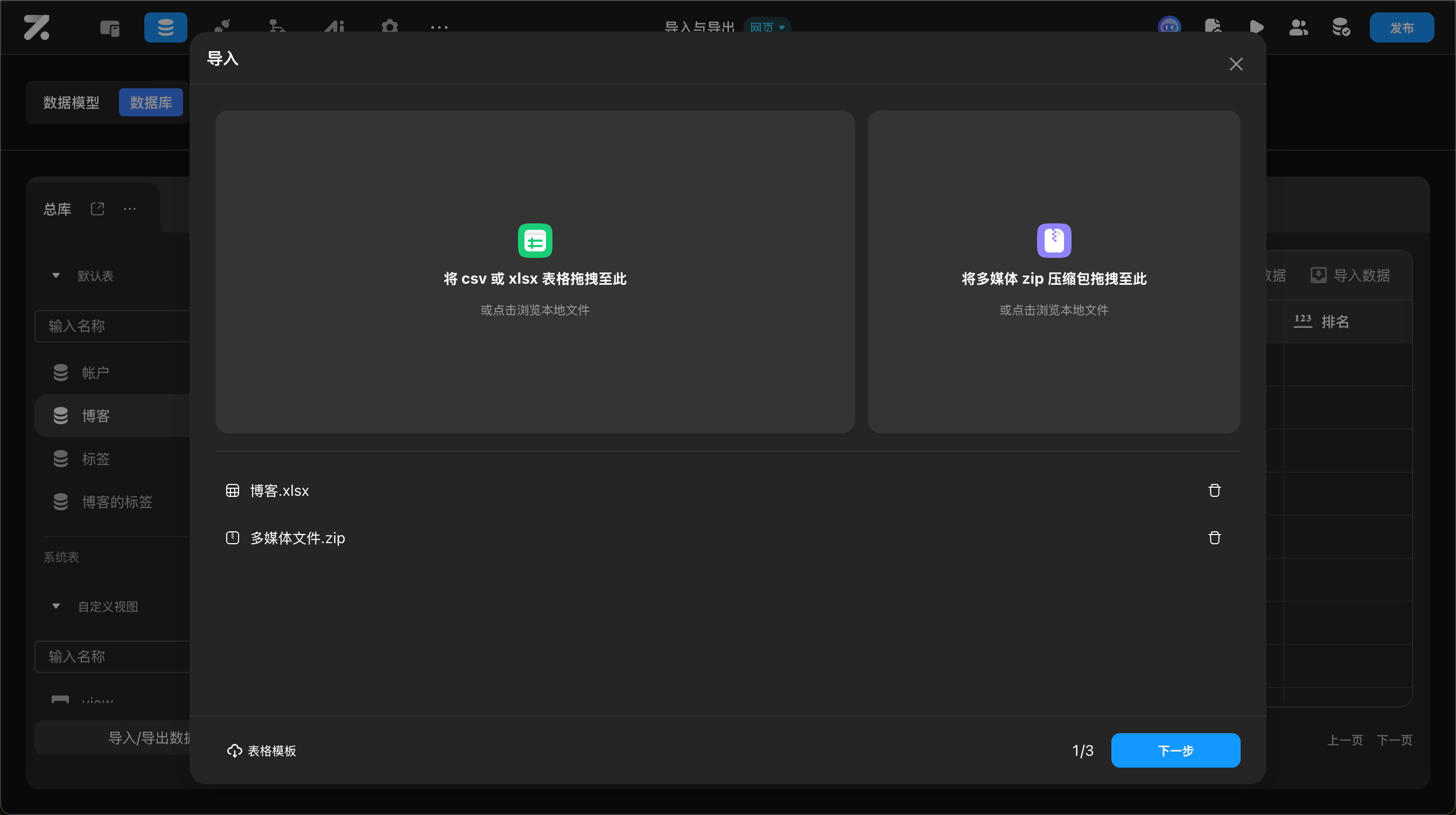Collapse the 自定义视图 section
1456x815 pixels.
click(x=56, y=606)
